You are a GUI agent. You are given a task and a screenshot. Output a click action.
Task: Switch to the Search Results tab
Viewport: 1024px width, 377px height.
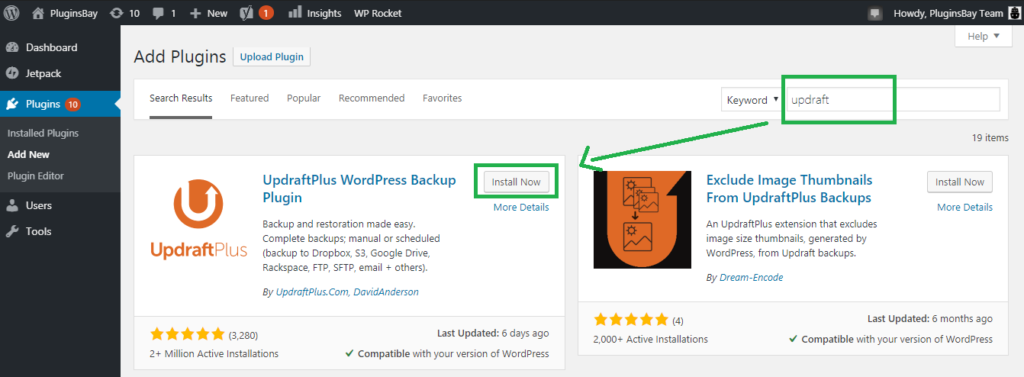181,98
